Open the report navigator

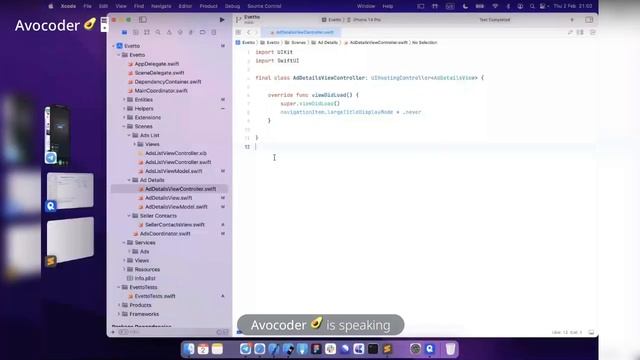(213, 32)
